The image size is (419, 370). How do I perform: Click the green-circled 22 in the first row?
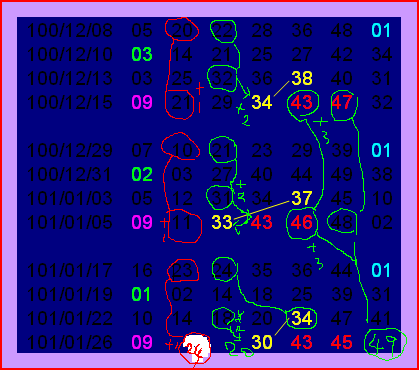pyautogui.click(x=222, y=30)
